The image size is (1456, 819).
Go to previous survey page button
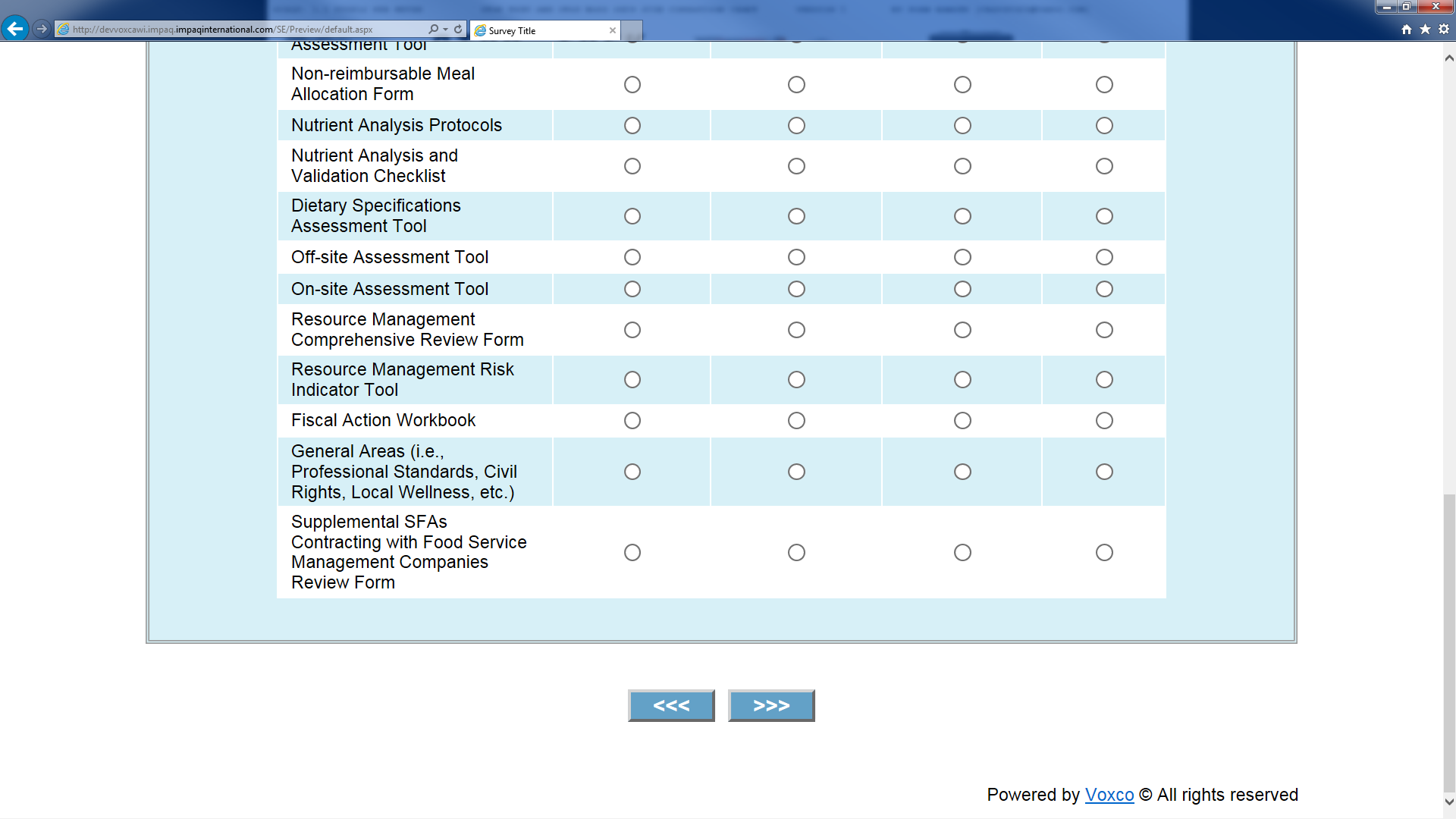[671, 705]
